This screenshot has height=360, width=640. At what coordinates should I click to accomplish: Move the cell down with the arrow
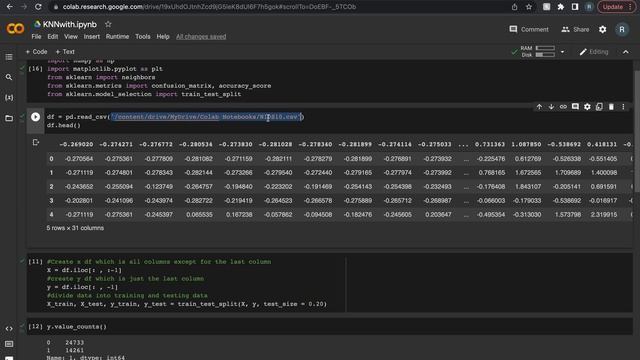pyautogui.click(x=551, y=107)
